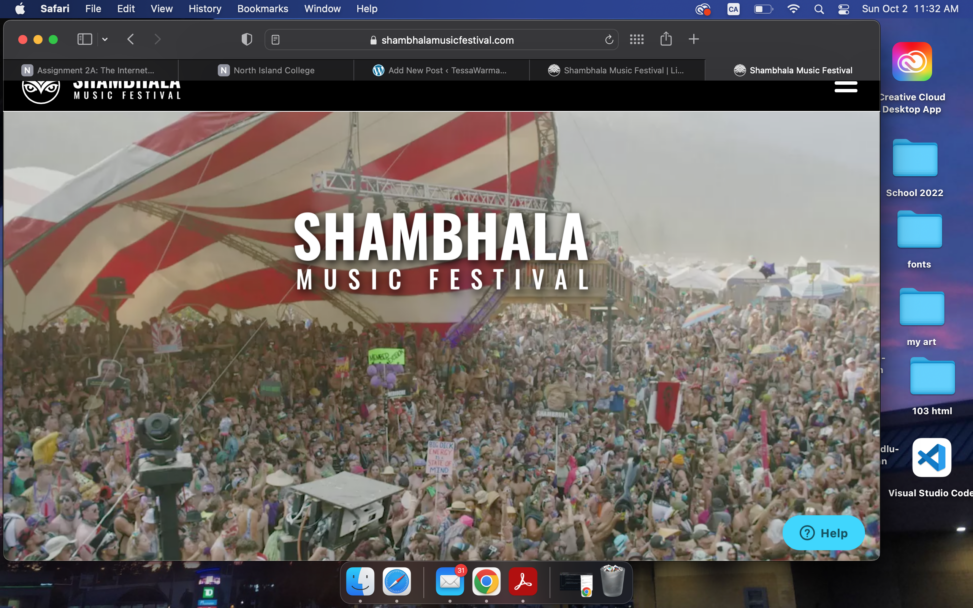Image resolution: width=973 pixels, height=608 pixels.
Task: Open the Safari application menu
Action: [x=55, y=9]
